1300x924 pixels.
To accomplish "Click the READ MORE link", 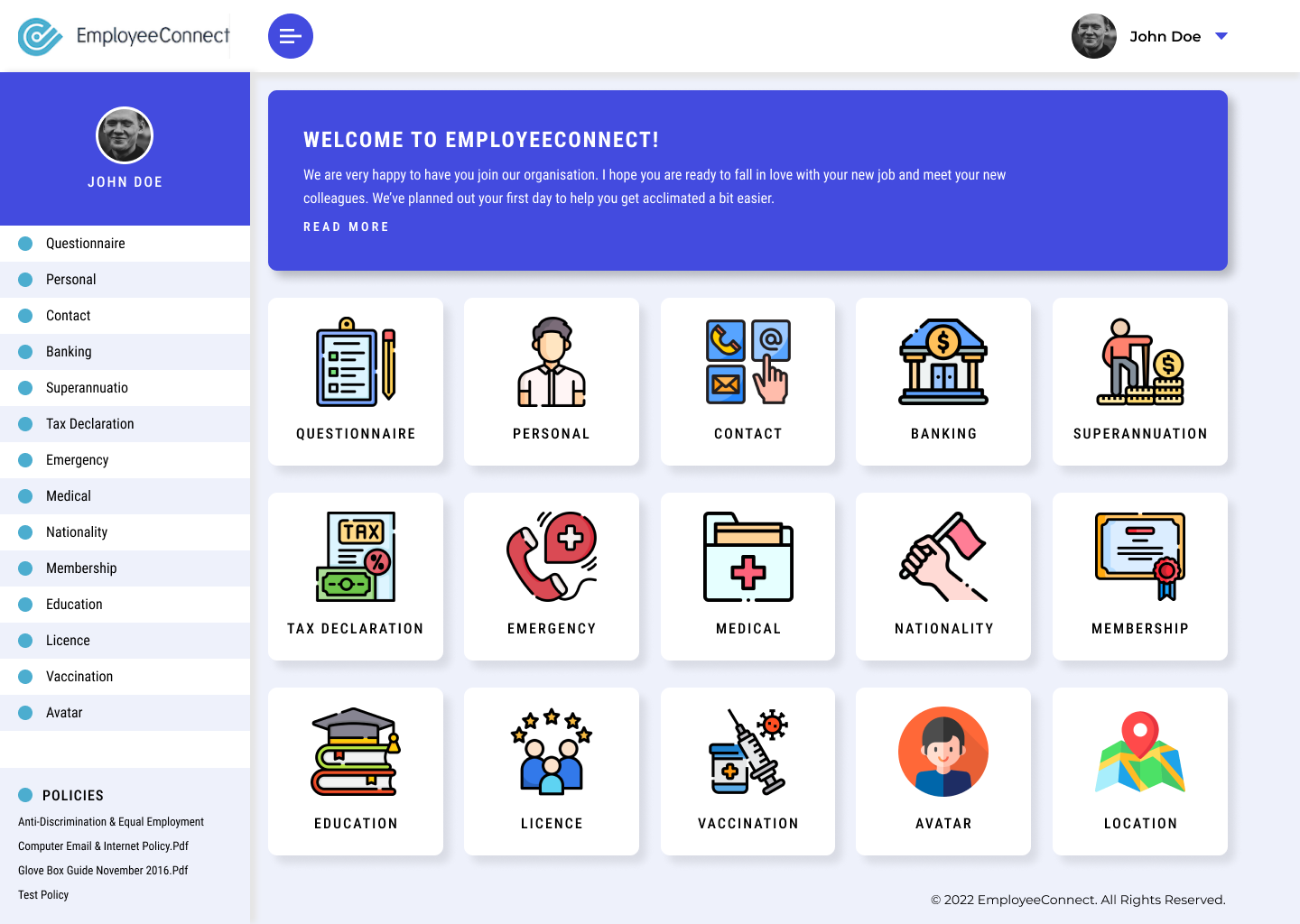I will pos(346,227).
